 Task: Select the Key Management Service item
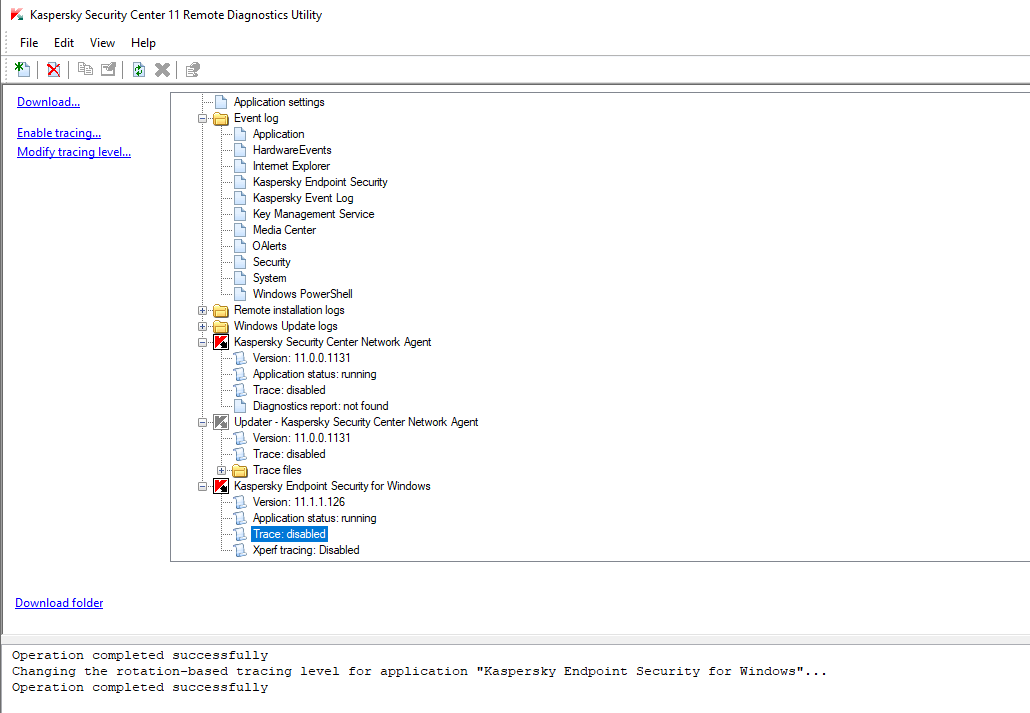point(314,214)
